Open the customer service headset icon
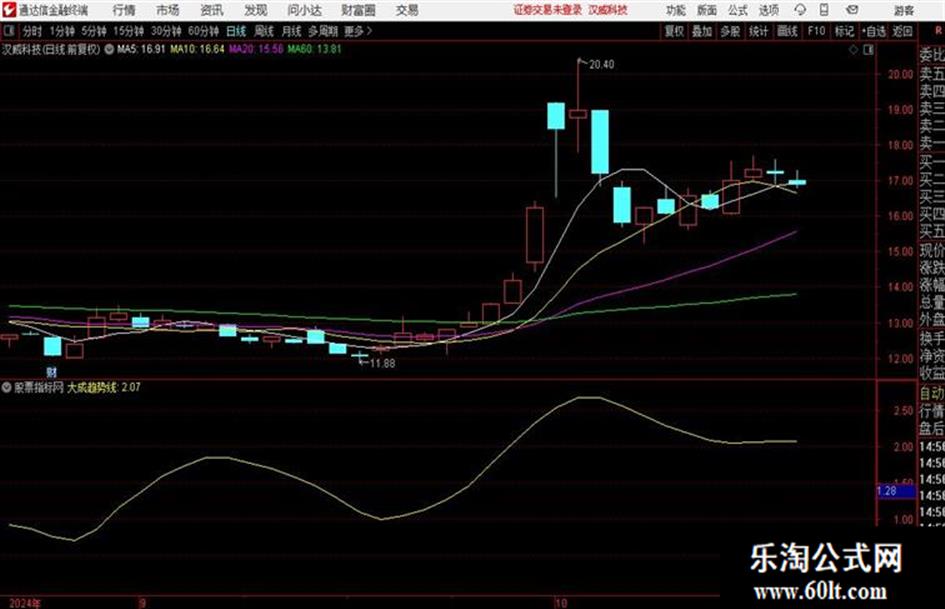The height and width of the screenshot is (609, 945). (x=800, y=10)
